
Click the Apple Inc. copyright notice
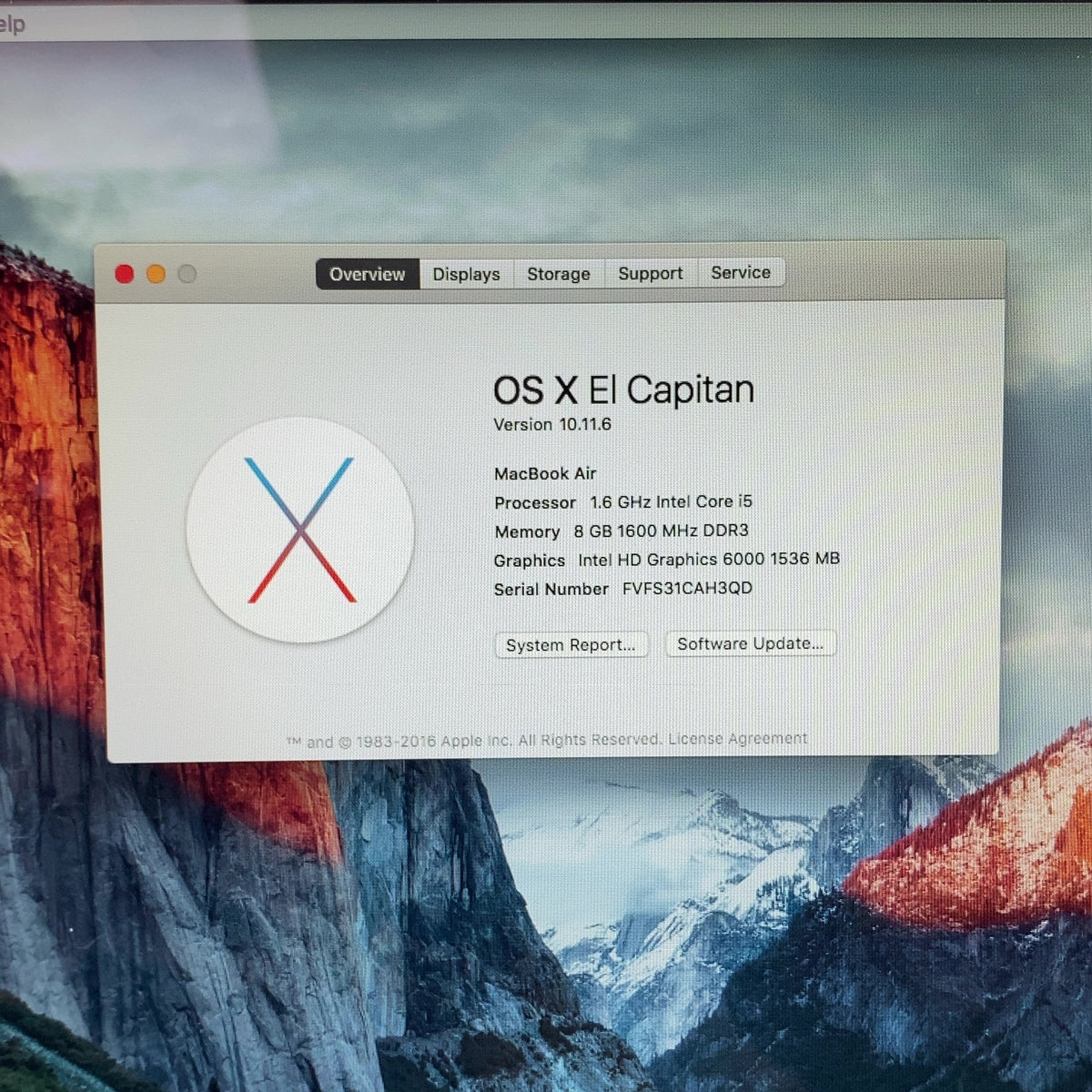(x=474, y=741)
